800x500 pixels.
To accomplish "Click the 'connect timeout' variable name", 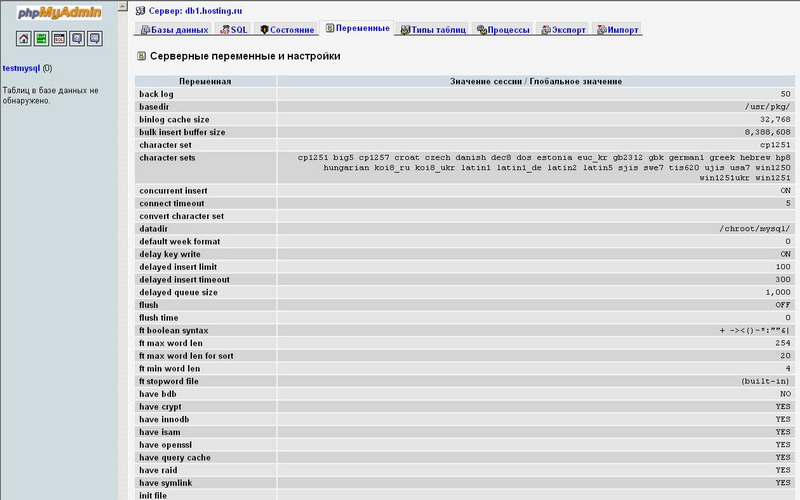I will point(172,204).
